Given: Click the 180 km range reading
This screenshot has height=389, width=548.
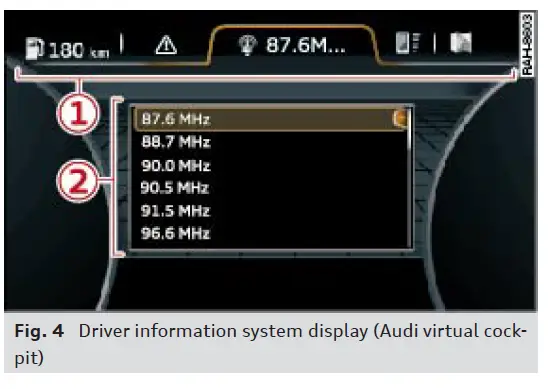Looking at the screenshot, I should (79, 50).
